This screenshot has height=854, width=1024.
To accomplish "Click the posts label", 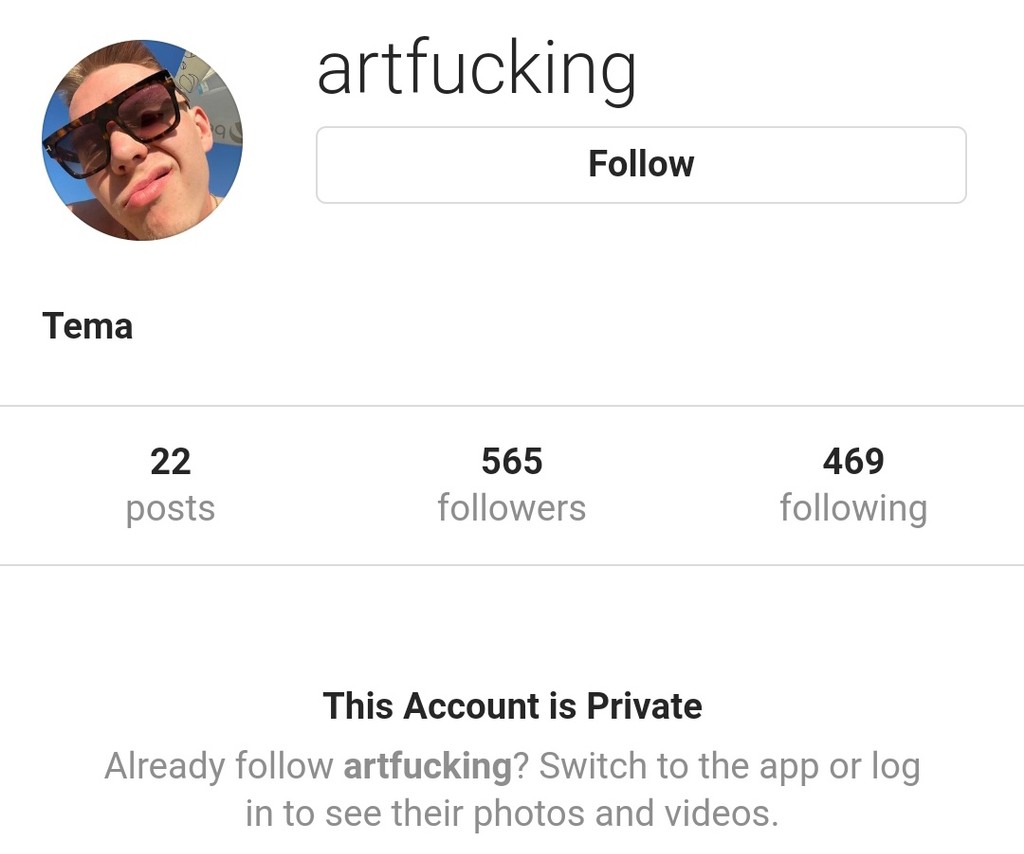I will click(x=170, y=509).
